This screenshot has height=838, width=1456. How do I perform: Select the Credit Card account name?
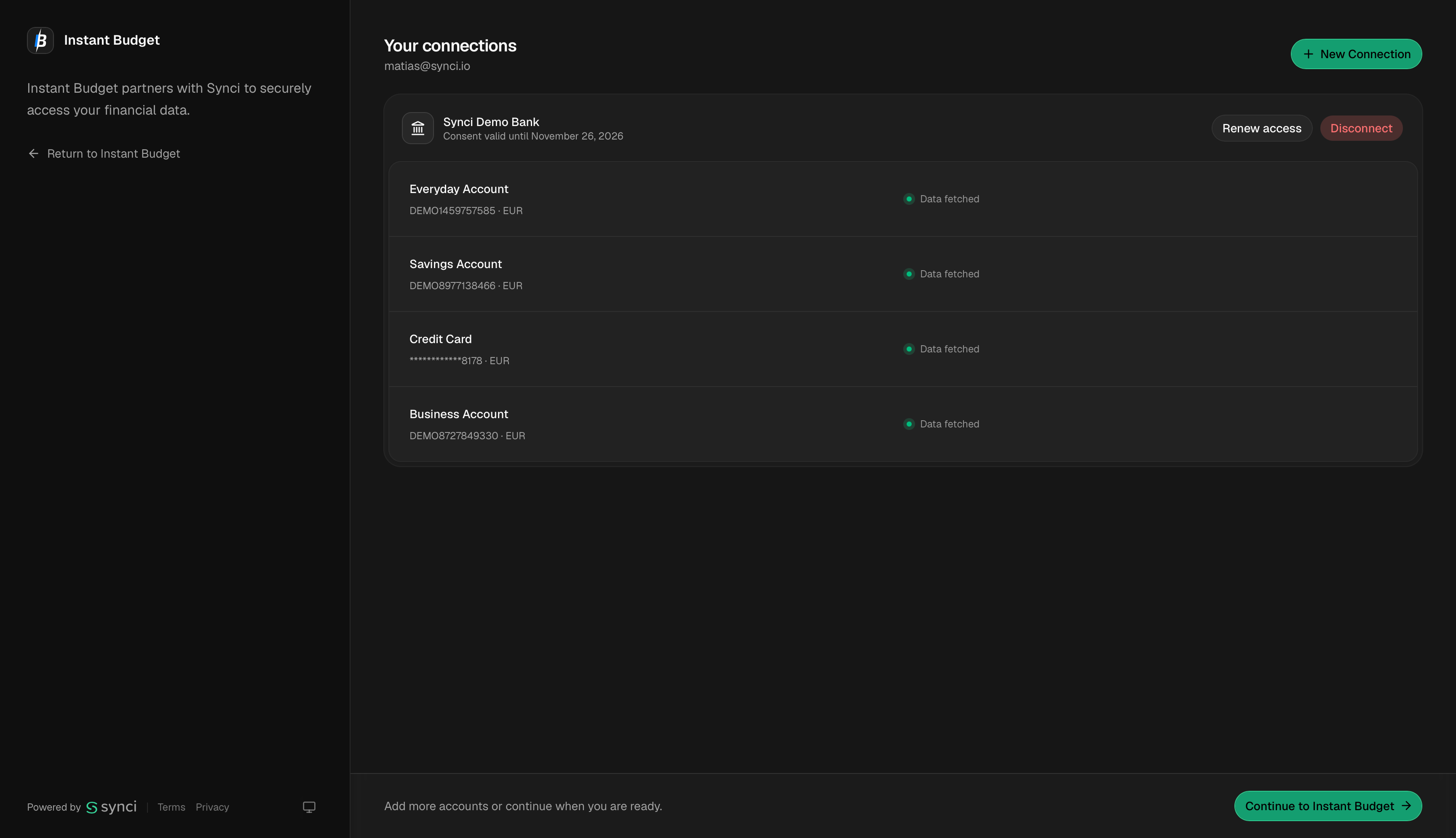point(441,339)
